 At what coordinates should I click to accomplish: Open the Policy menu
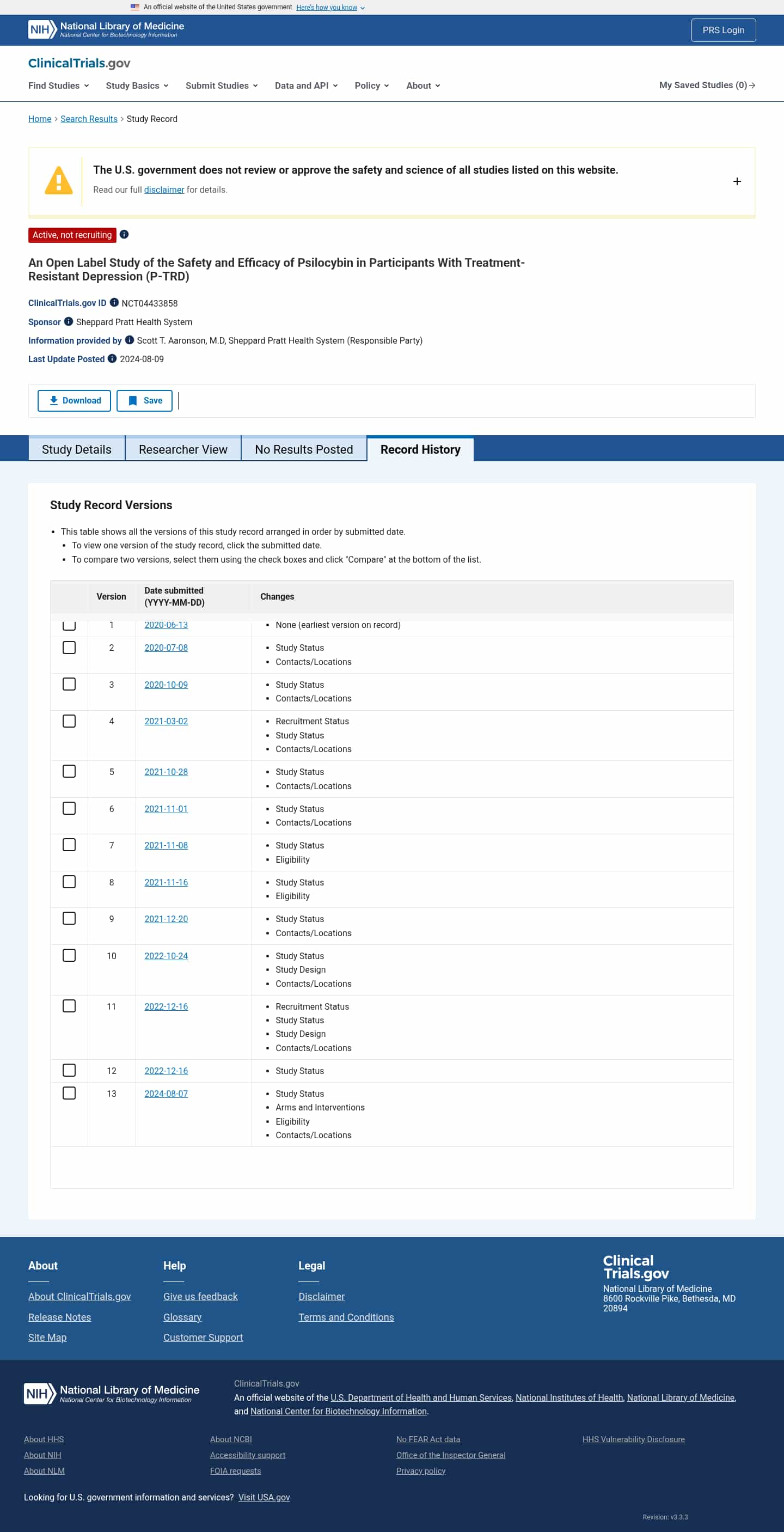[371, 85]
